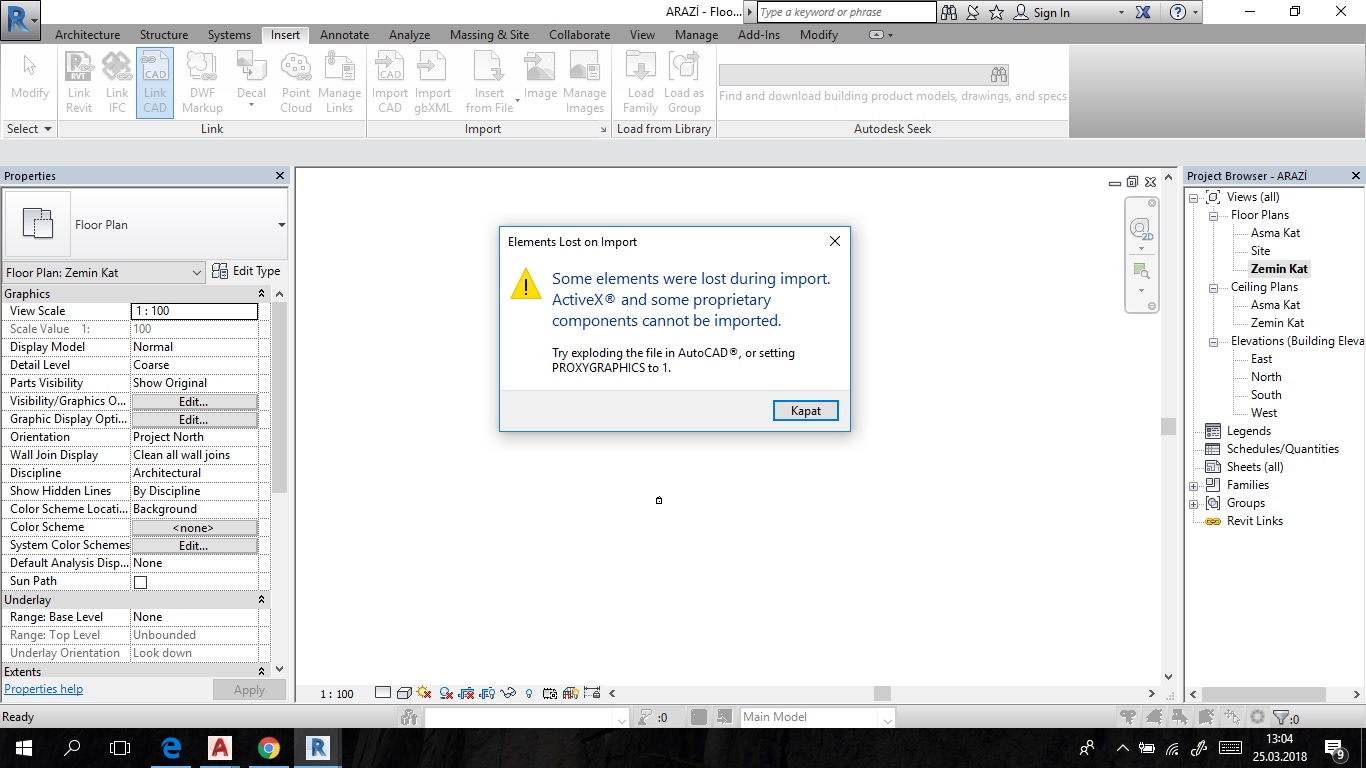Click Kapat to close the dialog

click(806, 411)
